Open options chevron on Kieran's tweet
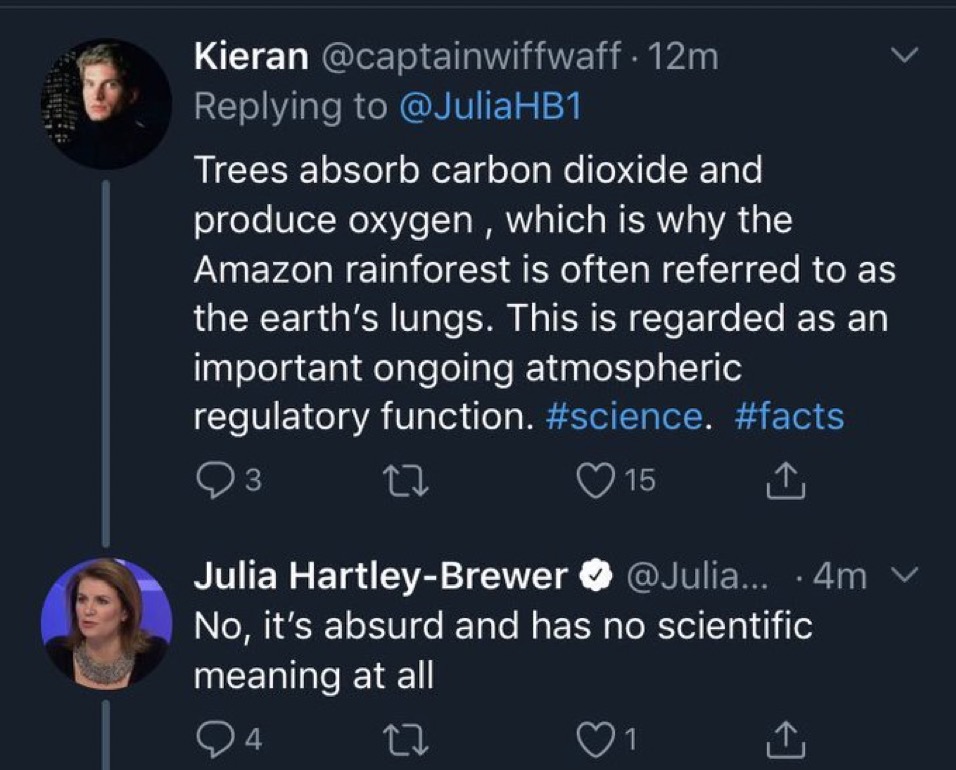 point(904,57)
